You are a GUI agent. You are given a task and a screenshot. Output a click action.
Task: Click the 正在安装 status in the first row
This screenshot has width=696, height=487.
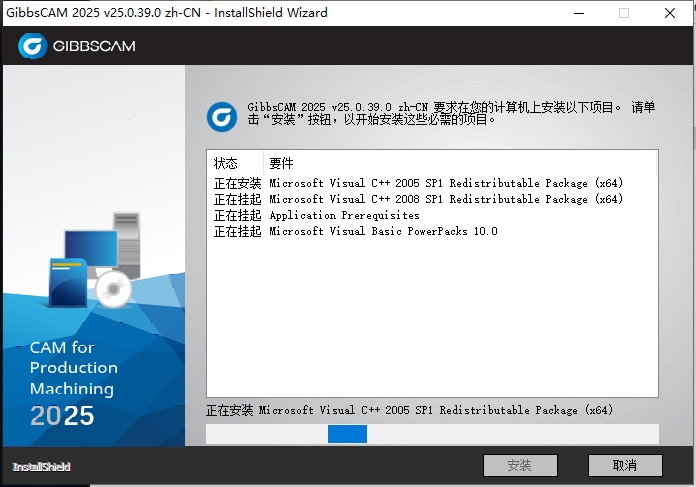[237, 184]
